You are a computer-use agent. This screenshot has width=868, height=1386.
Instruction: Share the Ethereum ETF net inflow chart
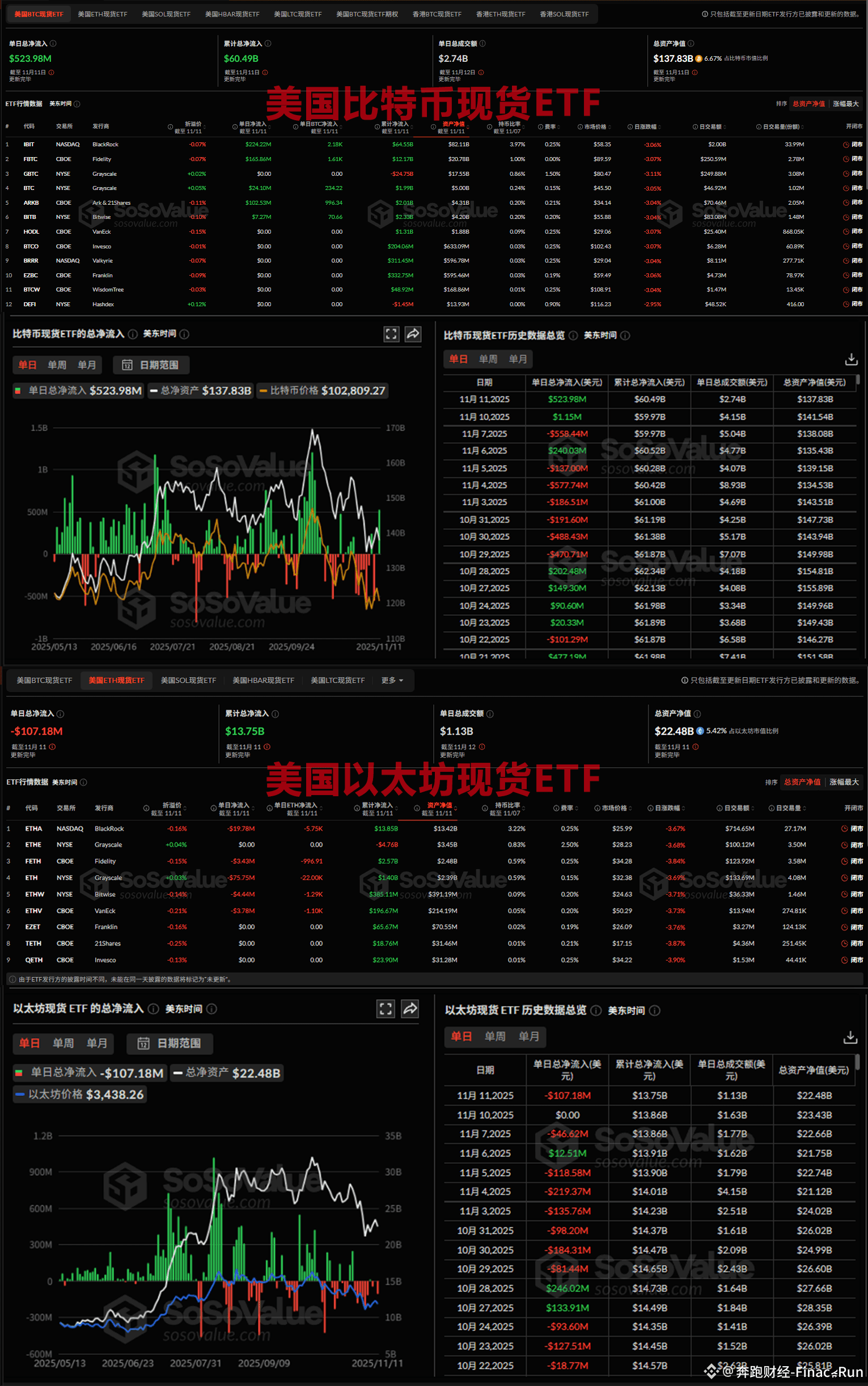(410, 1009)
